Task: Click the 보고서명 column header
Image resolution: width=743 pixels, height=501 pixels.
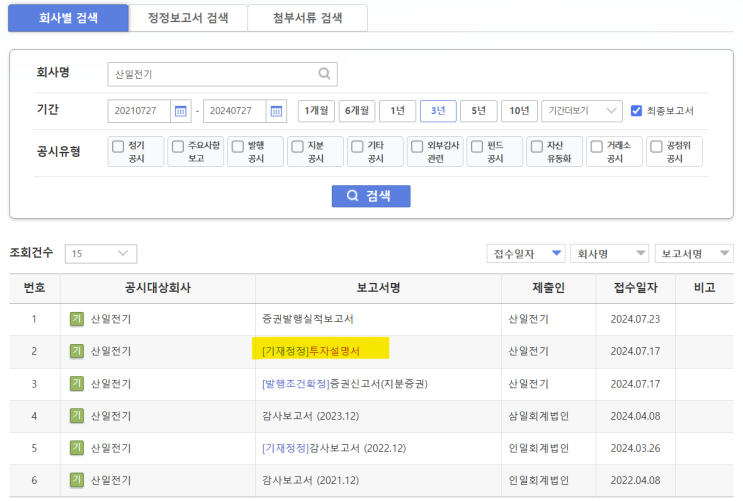Action: pyautogui.click(x=378, y=288)
